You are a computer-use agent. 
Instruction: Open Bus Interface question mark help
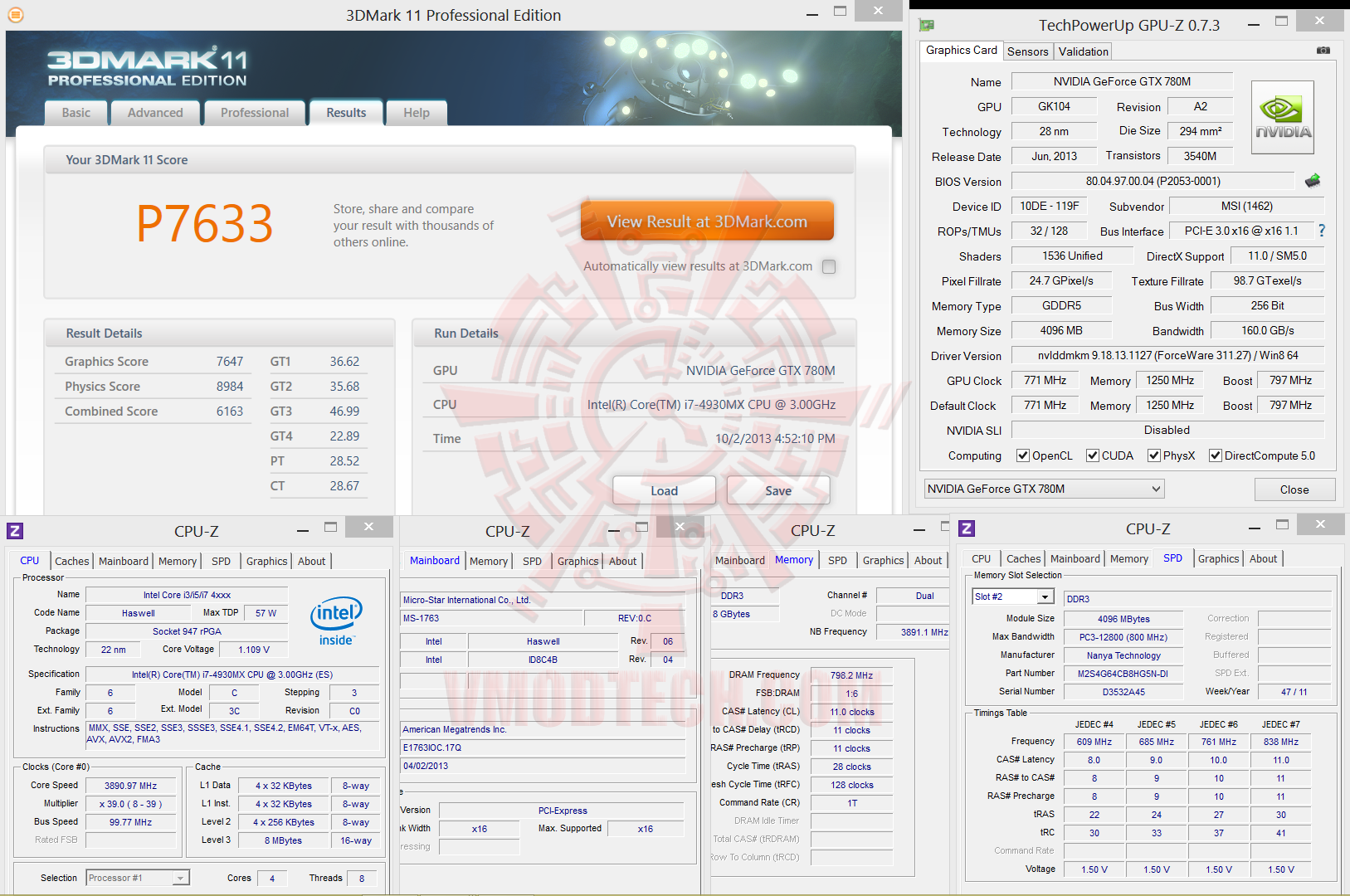[x=1322, y=231]
